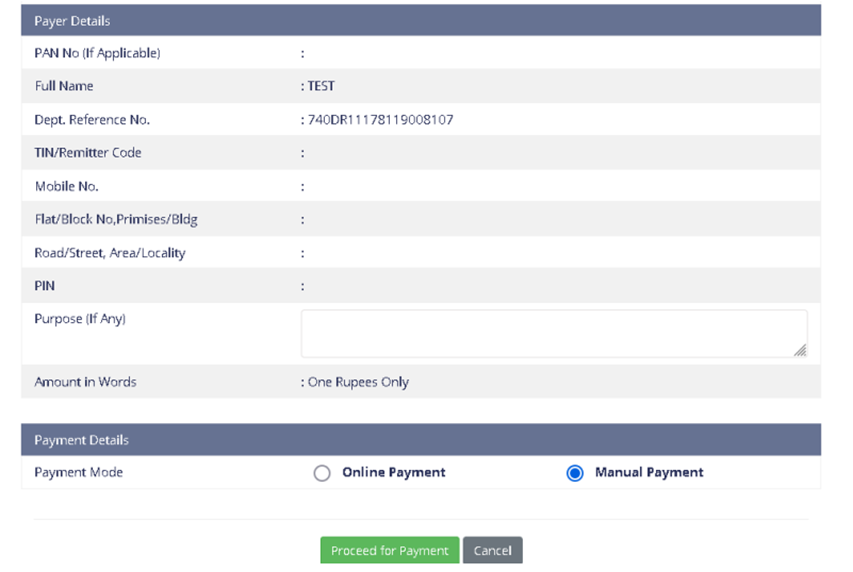Screen dimensions: 853x572
Task: Click the Proceed for Payment button
Action: 389,551
